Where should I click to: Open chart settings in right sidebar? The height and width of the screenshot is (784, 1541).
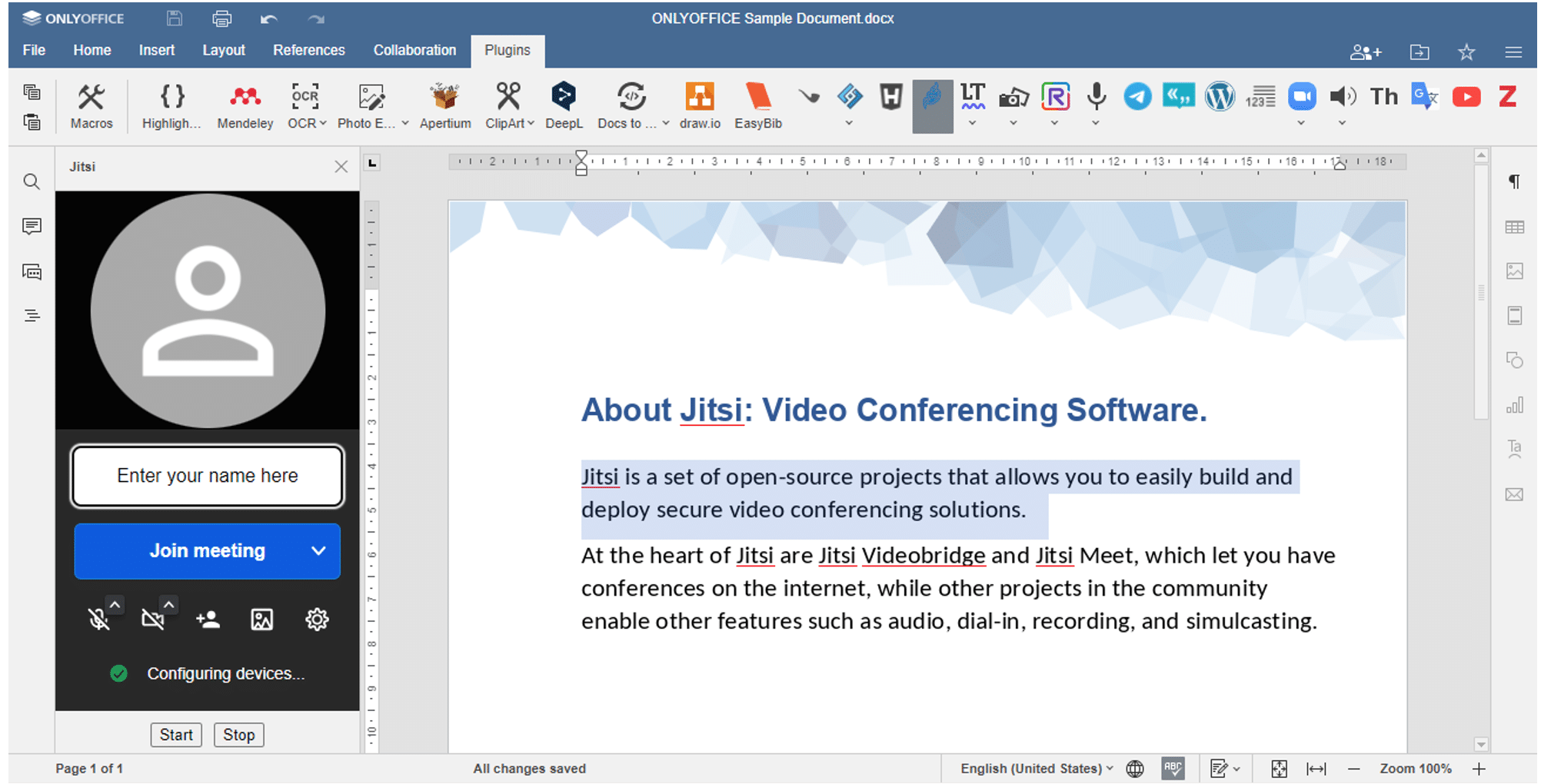(x=1514, y=405)
